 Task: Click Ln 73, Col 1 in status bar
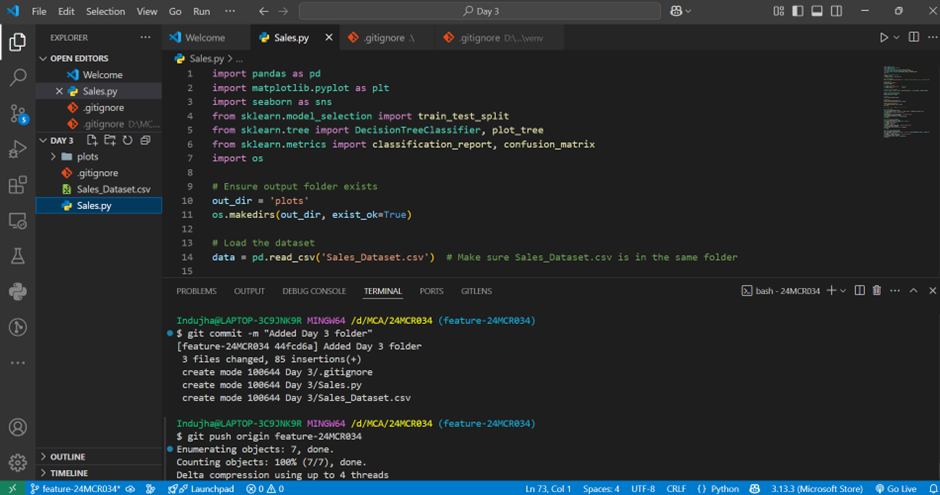(548, 488)
